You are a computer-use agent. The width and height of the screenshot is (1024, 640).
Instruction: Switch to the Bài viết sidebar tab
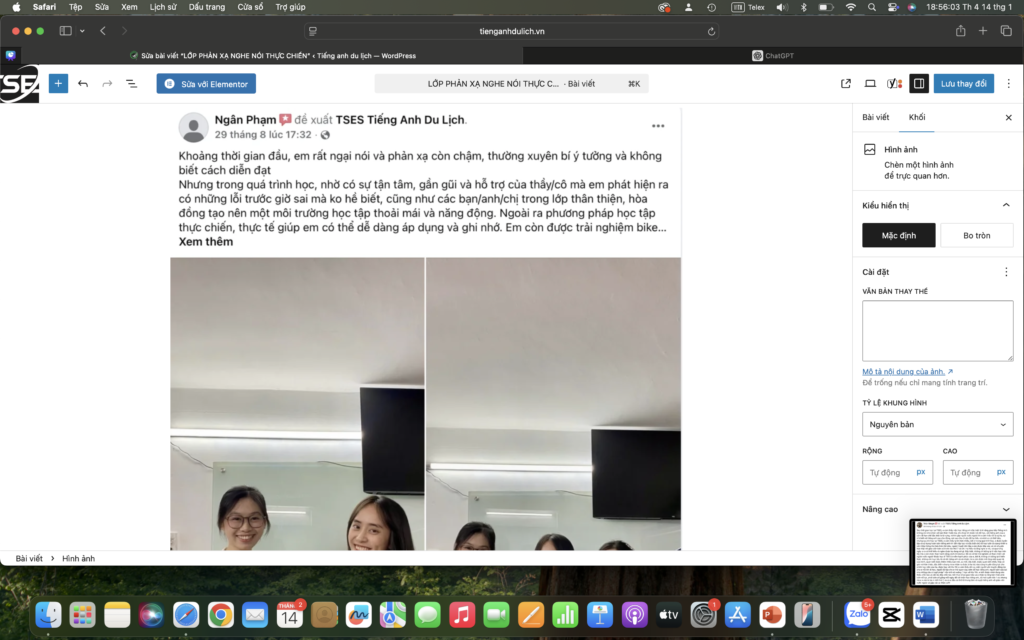875,117
